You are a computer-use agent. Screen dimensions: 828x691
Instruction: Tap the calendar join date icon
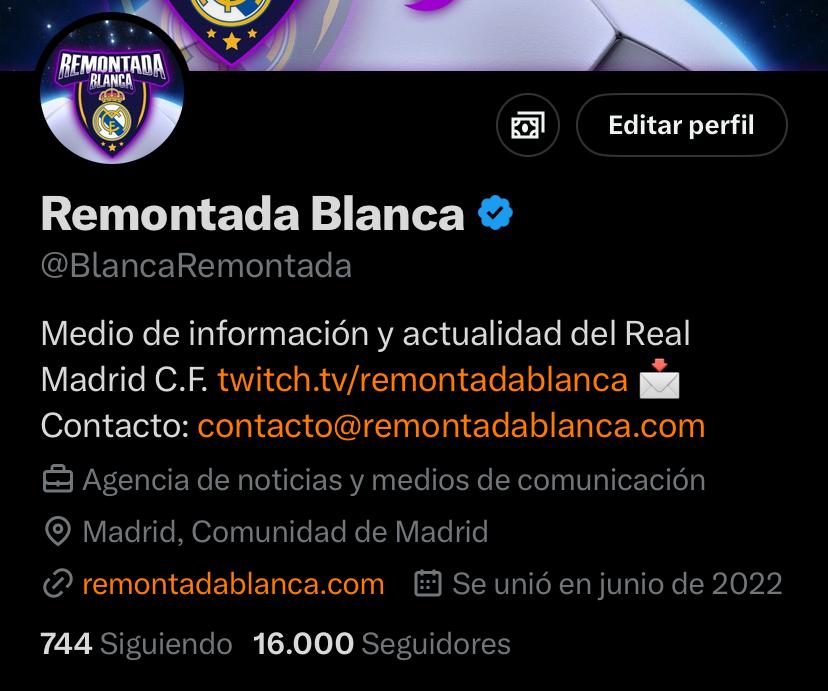click(x=427, y=583)
